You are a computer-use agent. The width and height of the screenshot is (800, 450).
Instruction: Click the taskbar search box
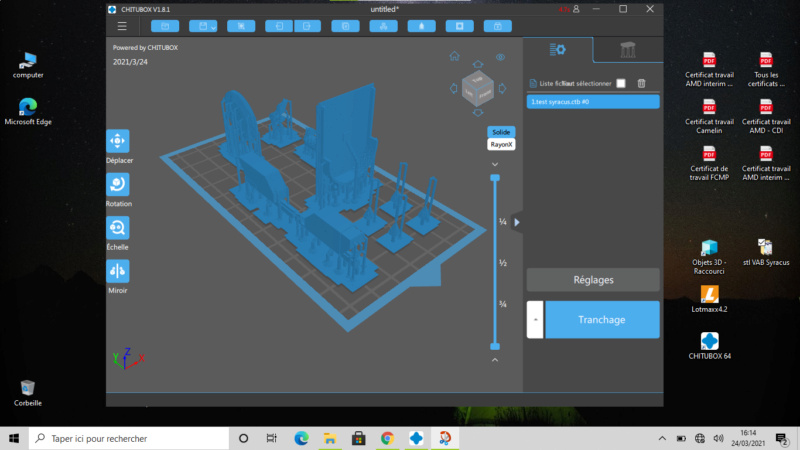point(129,438)
